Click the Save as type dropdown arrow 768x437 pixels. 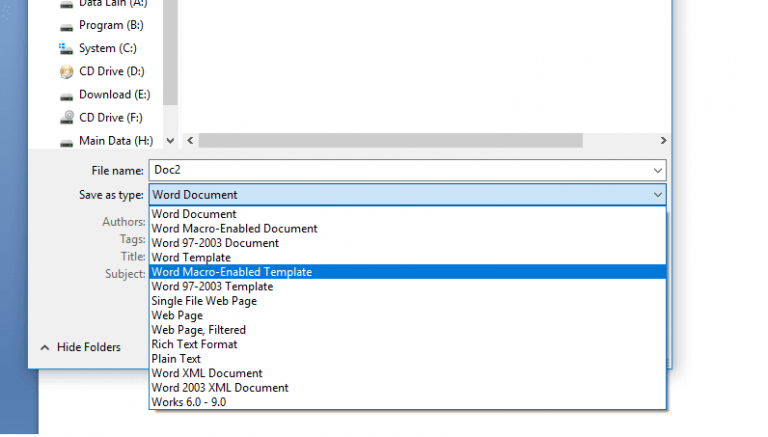[x=658, y=195]
